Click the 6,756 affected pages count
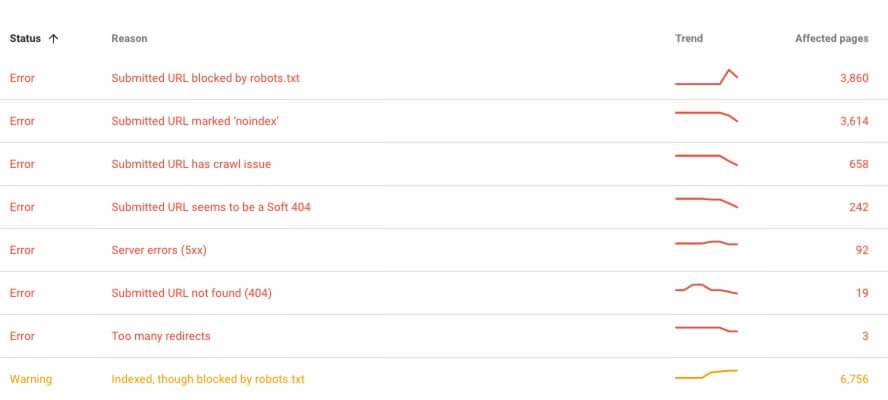Screen dimensions: 888x400 coord(854,379)
